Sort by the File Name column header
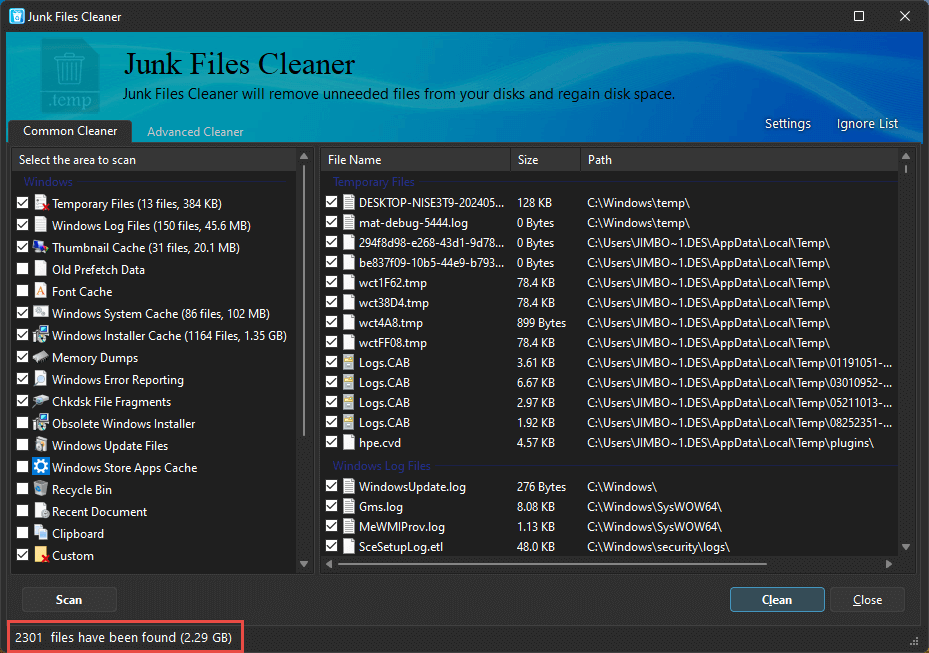929x653 pixels. pos(415,159)
